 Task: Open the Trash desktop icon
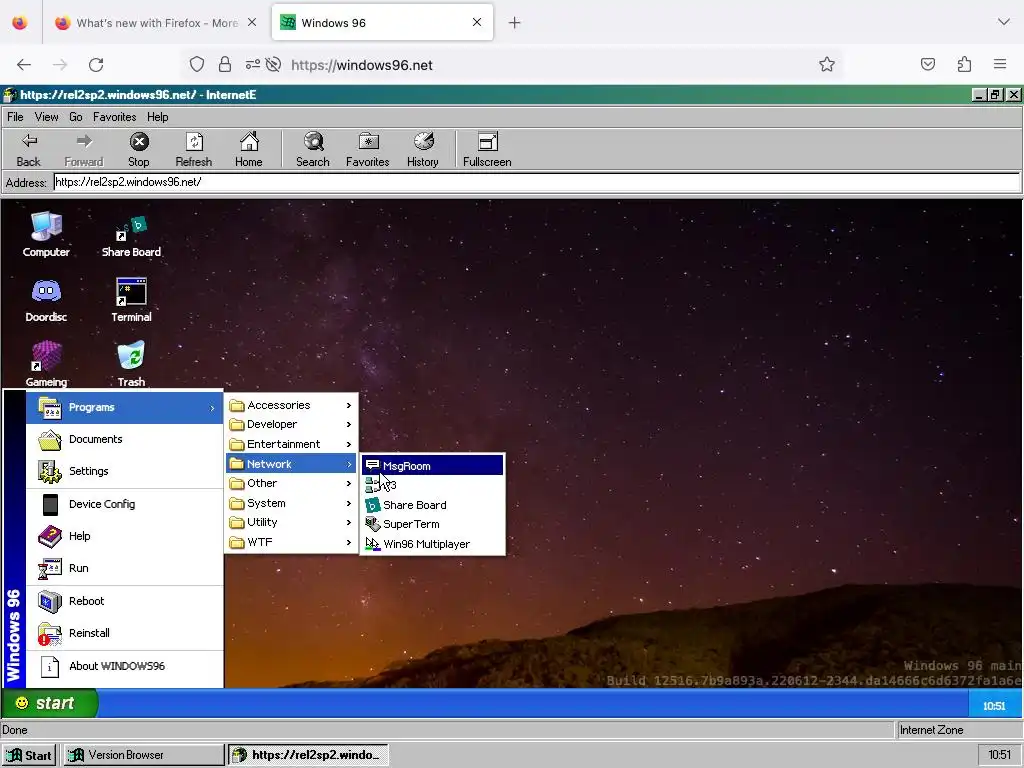pos(131,364)
